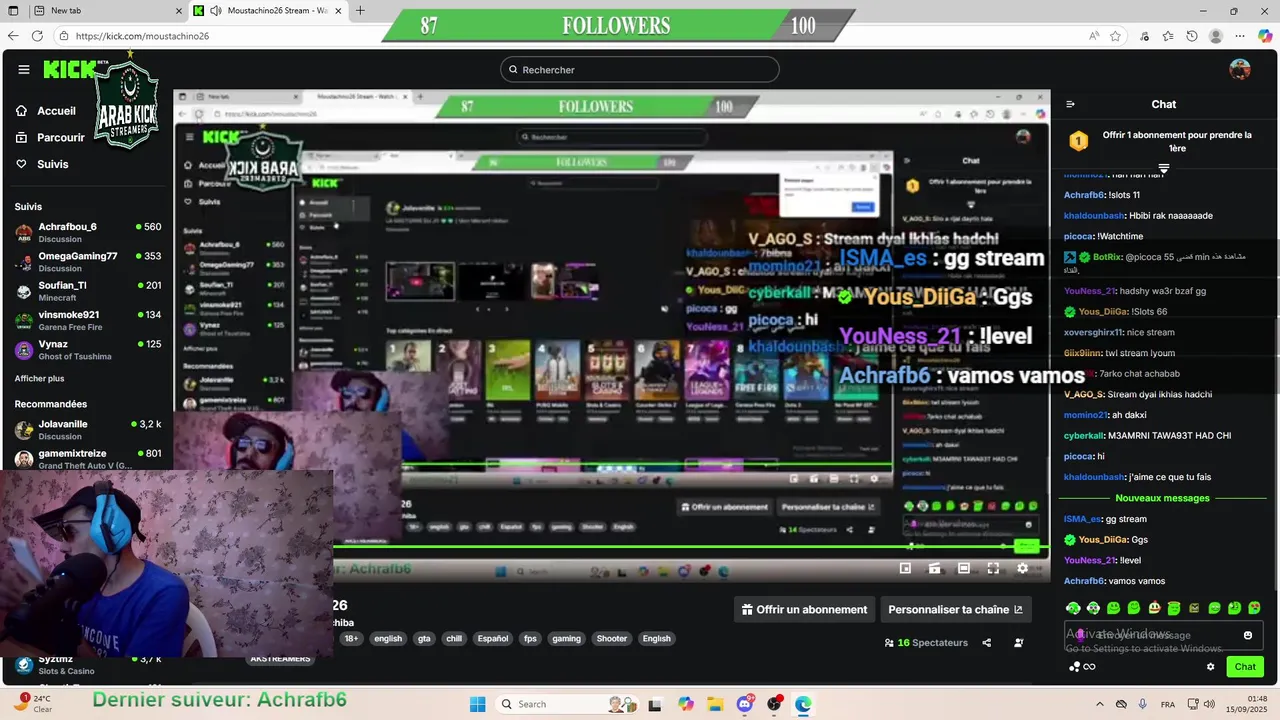This screenshot has width=1280, height=720.
Task: Send message with green Chat button
Action: (x=1245, y=667)
